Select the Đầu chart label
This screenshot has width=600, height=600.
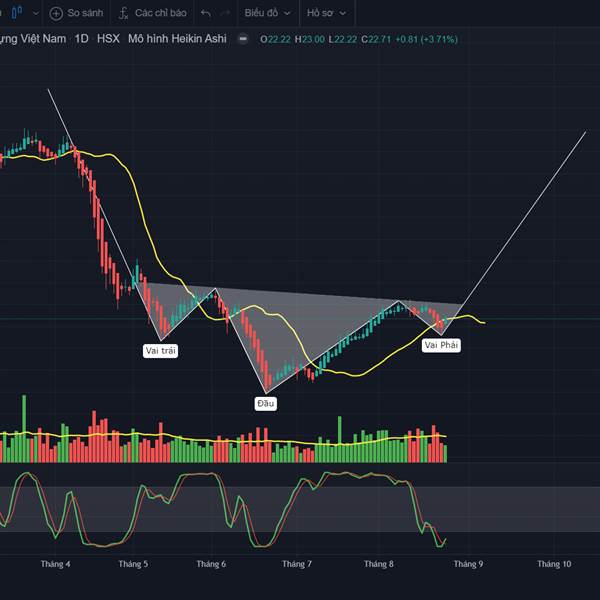(266, 403)
